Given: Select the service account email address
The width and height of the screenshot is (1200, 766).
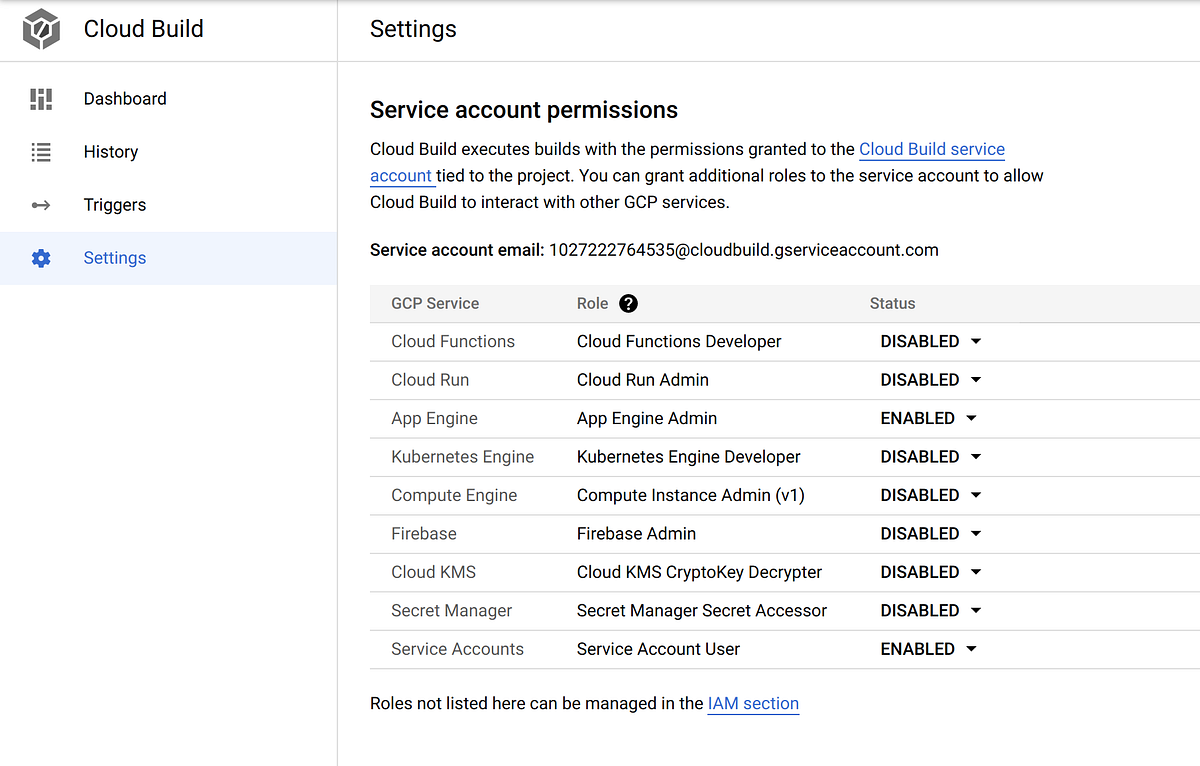Looking at the screenshot, I should pyautogui.click(x=744, y=250).
